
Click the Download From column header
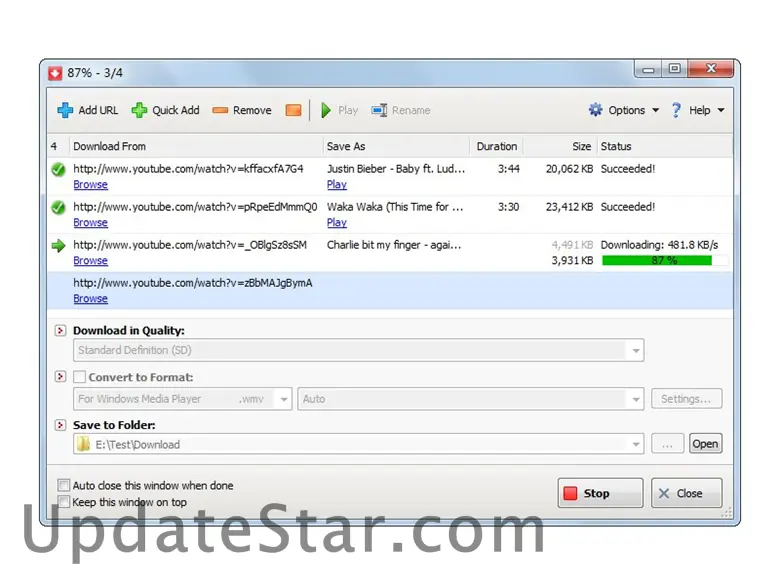[196, 146]
